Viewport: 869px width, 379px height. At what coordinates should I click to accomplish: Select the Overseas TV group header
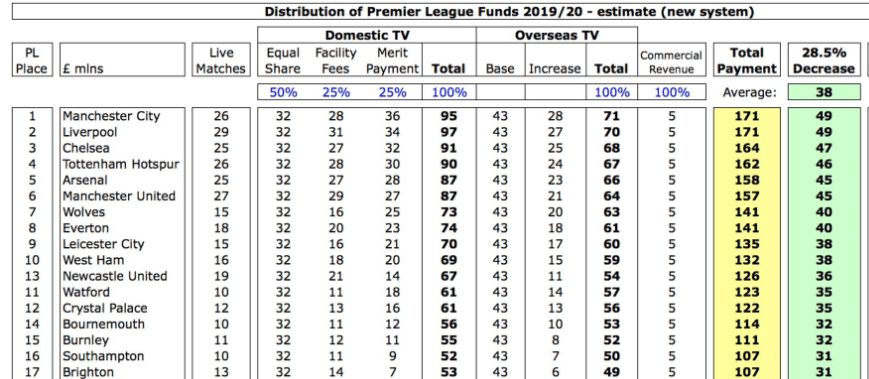coord(556,35)
